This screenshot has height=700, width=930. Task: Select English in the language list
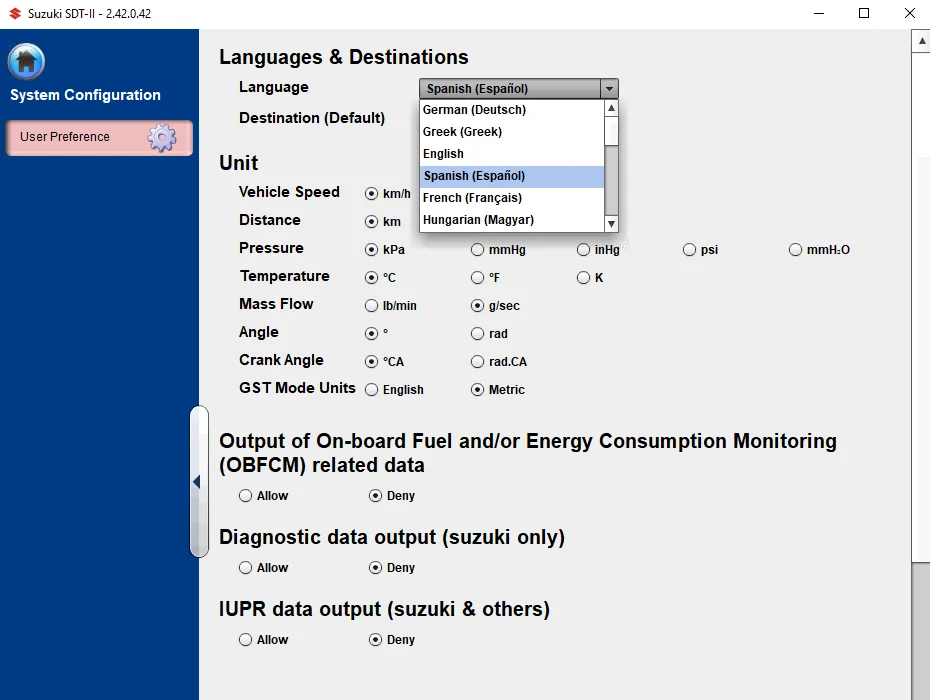(x=443, y=154)
